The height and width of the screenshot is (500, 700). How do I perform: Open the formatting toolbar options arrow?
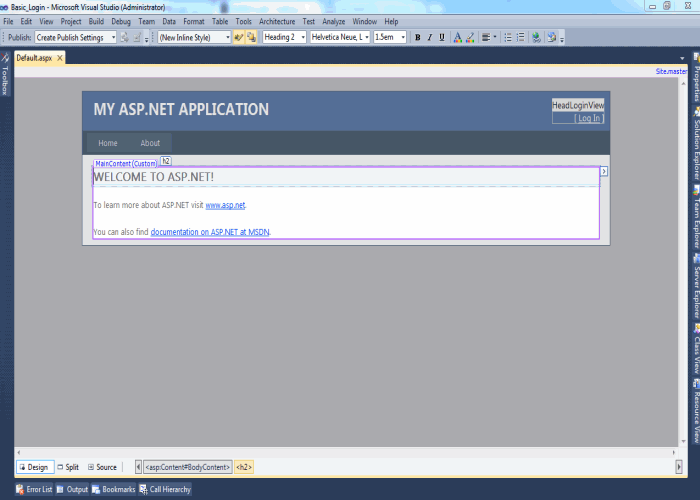point(562,39)
